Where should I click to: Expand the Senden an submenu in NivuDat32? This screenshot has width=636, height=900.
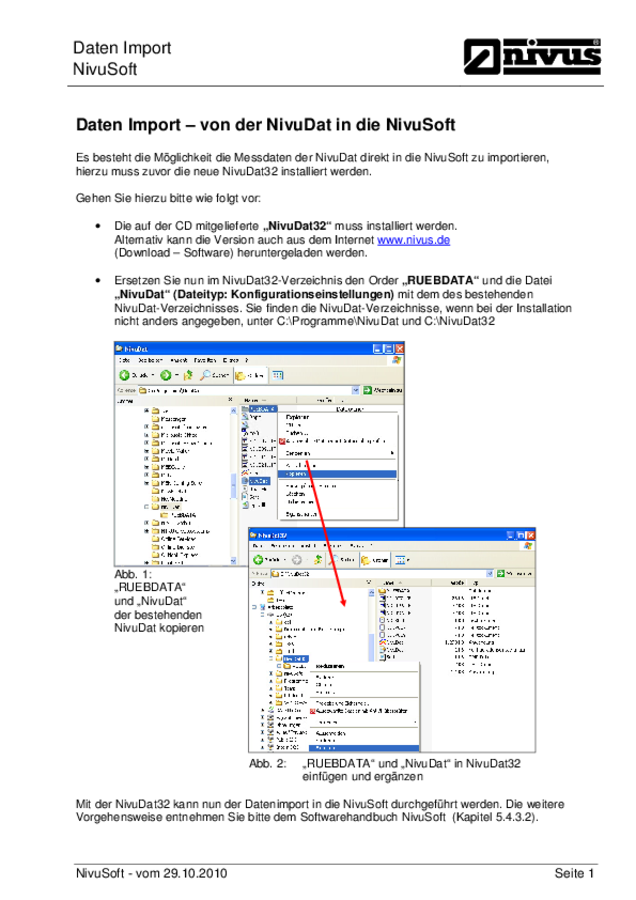(x=364, y=721)
